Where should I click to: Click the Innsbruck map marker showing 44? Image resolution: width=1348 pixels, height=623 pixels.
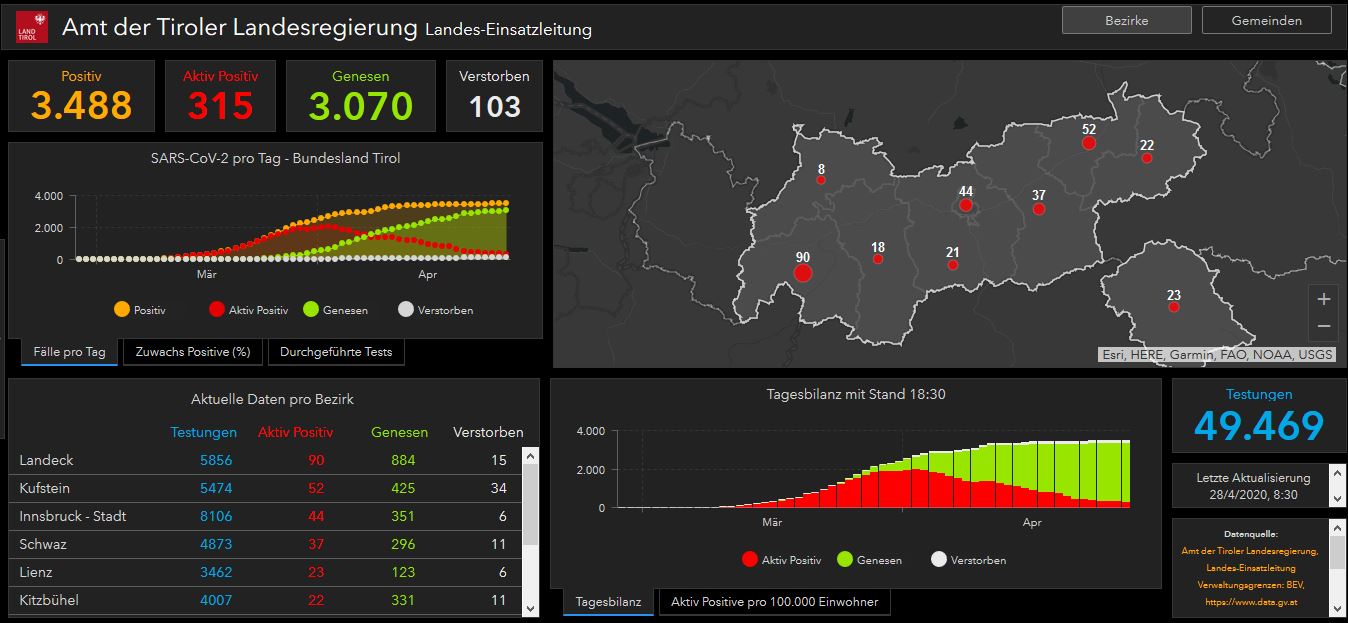pos(966,205)
